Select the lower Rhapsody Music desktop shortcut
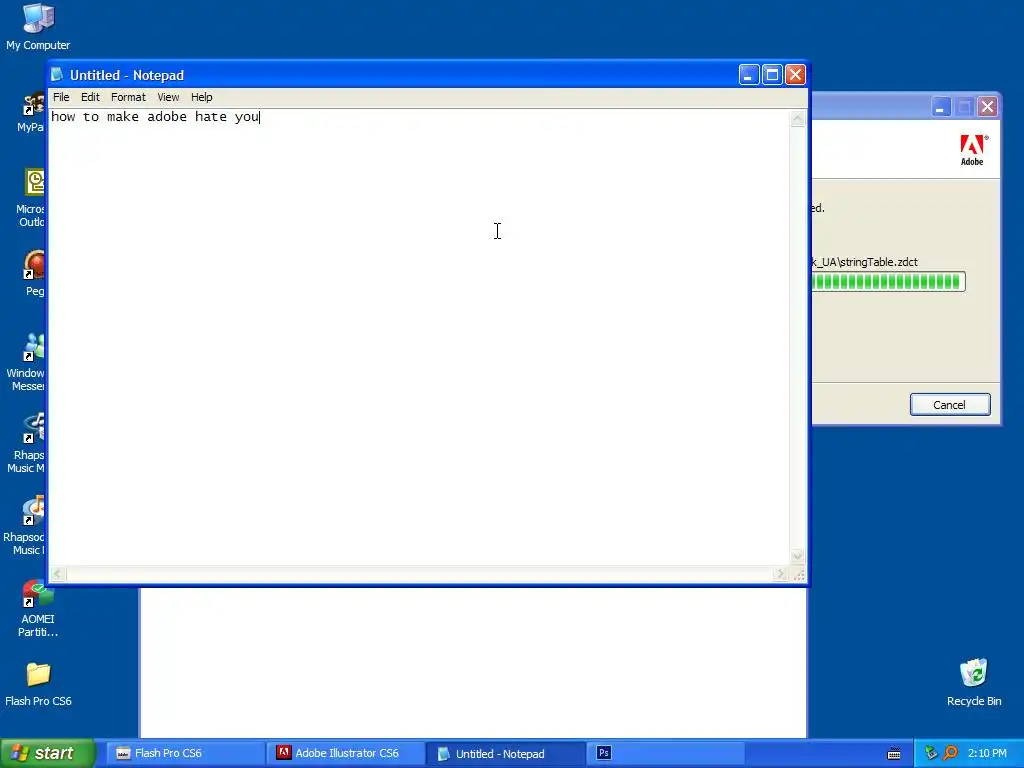 (25, 526)
